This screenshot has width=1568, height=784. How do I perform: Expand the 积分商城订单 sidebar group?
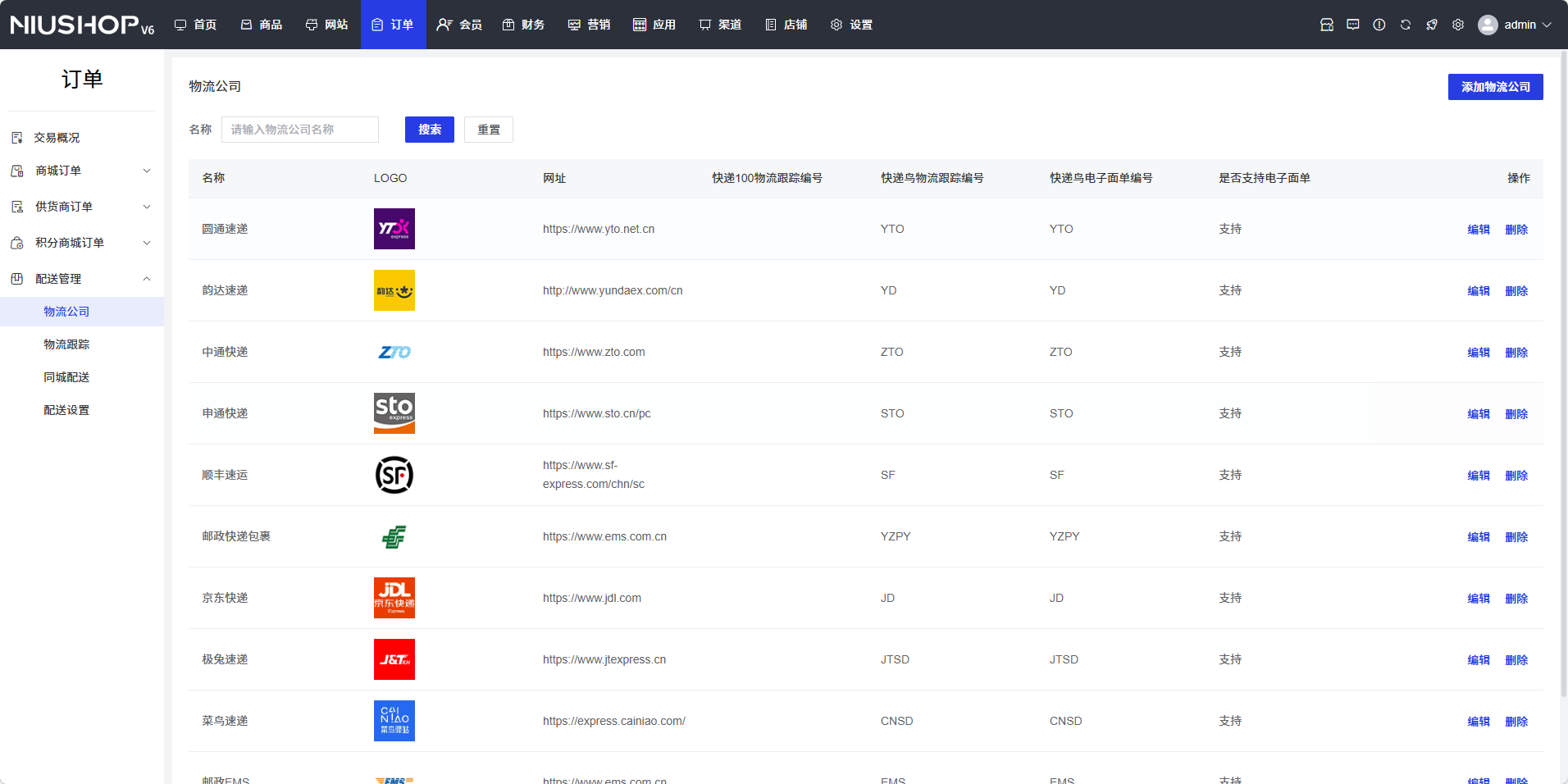pos(82,243)
